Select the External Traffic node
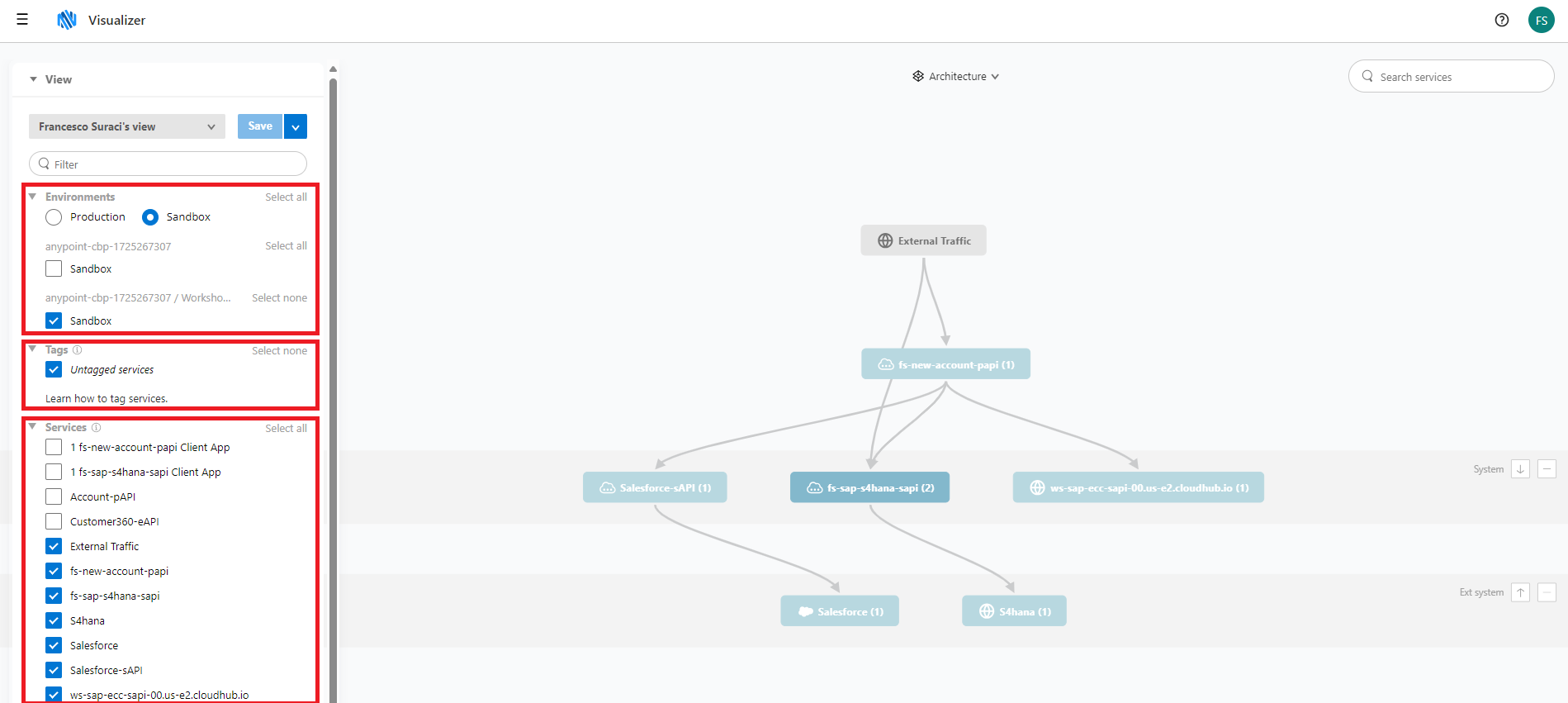 point(923,240)
